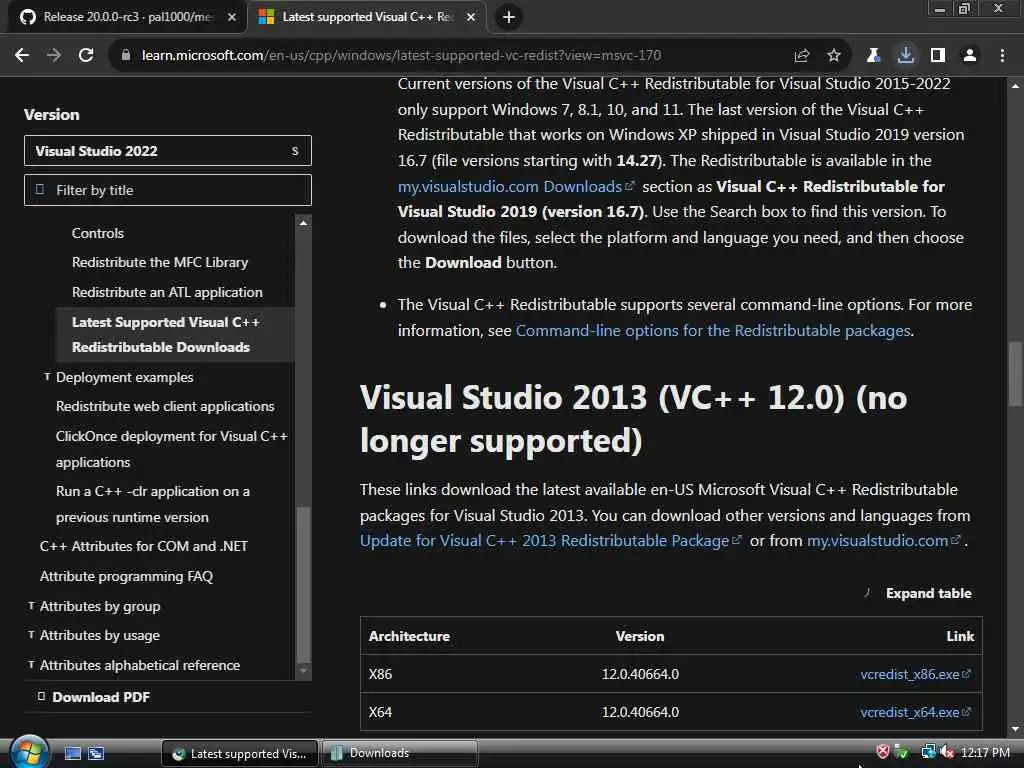Expand Deployment examples node
1024x768 pixels.
(47, 377)
